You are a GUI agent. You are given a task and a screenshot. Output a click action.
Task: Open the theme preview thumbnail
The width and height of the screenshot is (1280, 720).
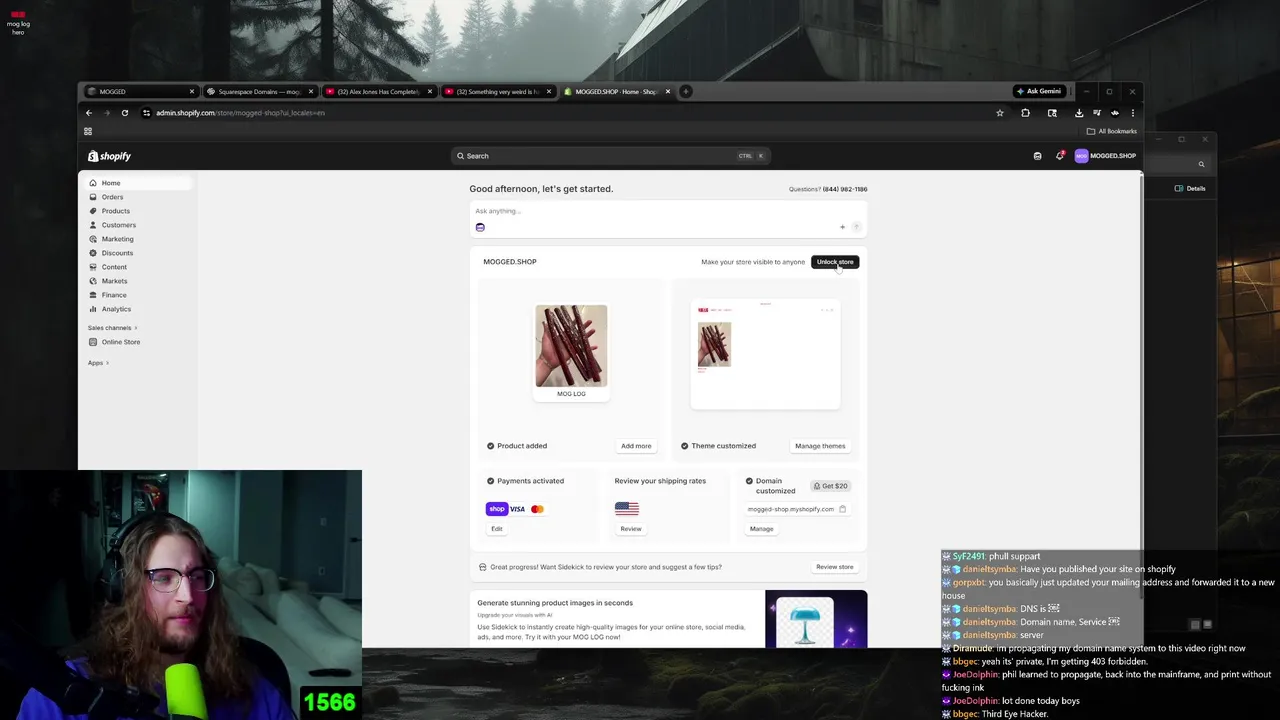(765, 354)
